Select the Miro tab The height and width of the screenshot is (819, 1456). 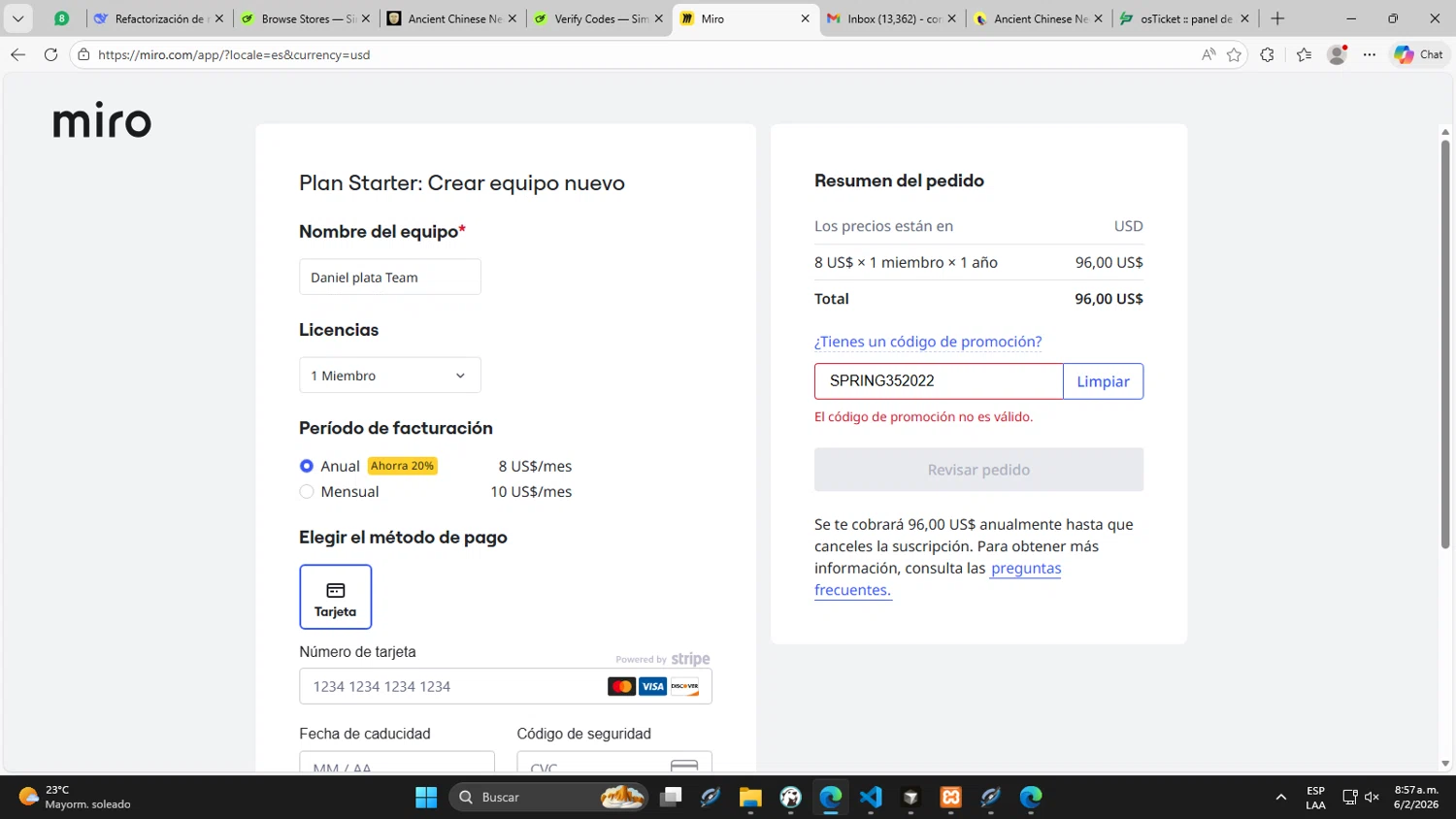pyautogui.click(x=745, y=18)
